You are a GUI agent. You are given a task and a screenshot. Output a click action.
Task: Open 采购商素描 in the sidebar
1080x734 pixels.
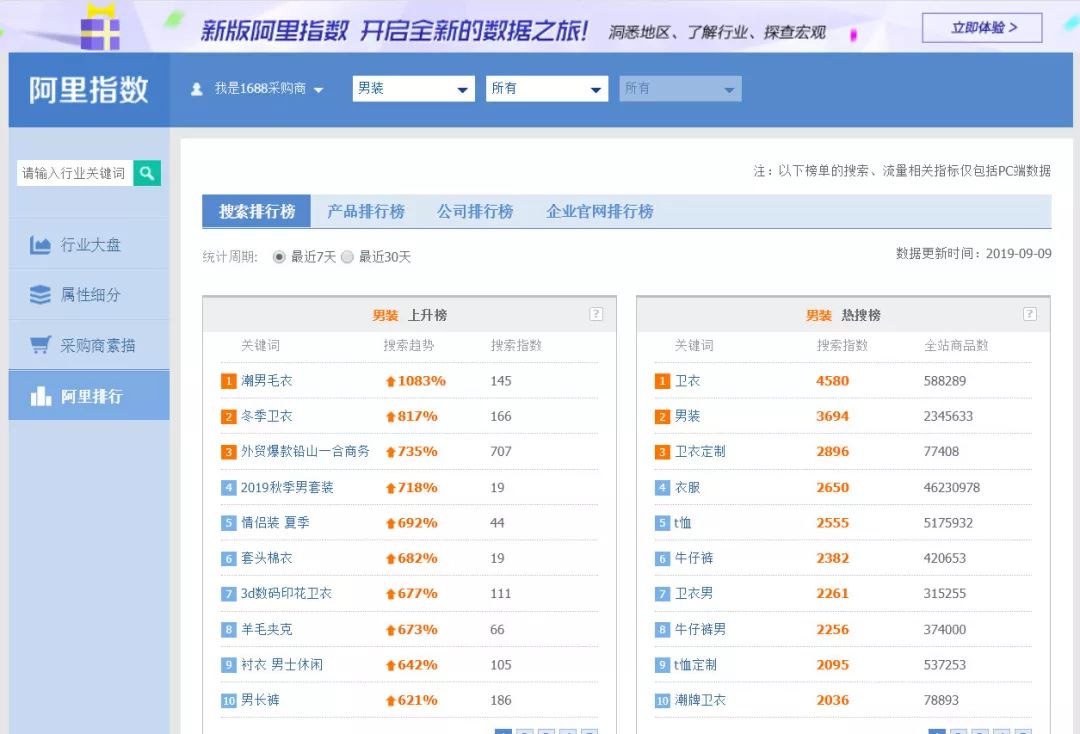click(89, 345)
